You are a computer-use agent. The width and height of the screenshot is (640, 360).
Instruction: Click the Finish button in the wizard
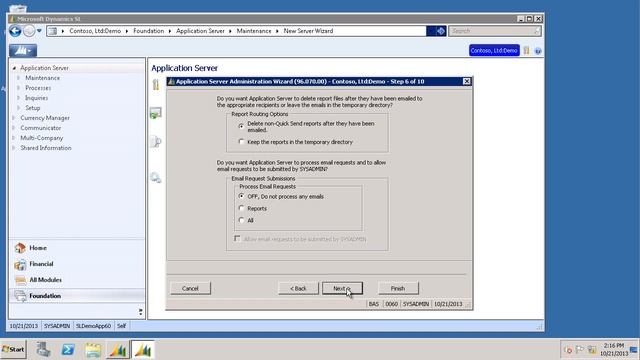[x=398, y=288]
